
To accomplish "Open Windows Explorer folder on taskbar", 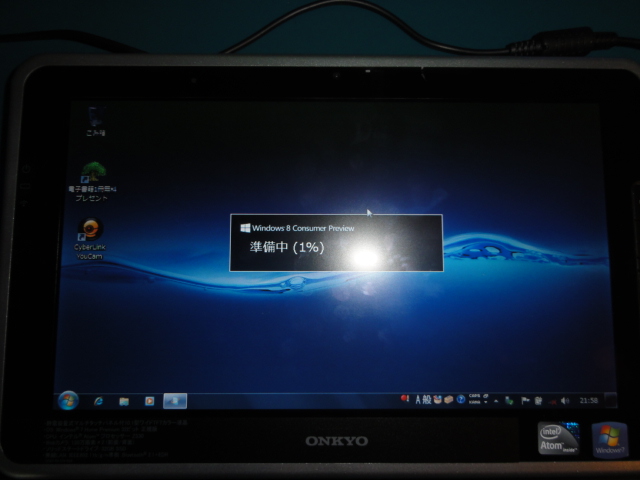I will [124, 401].
